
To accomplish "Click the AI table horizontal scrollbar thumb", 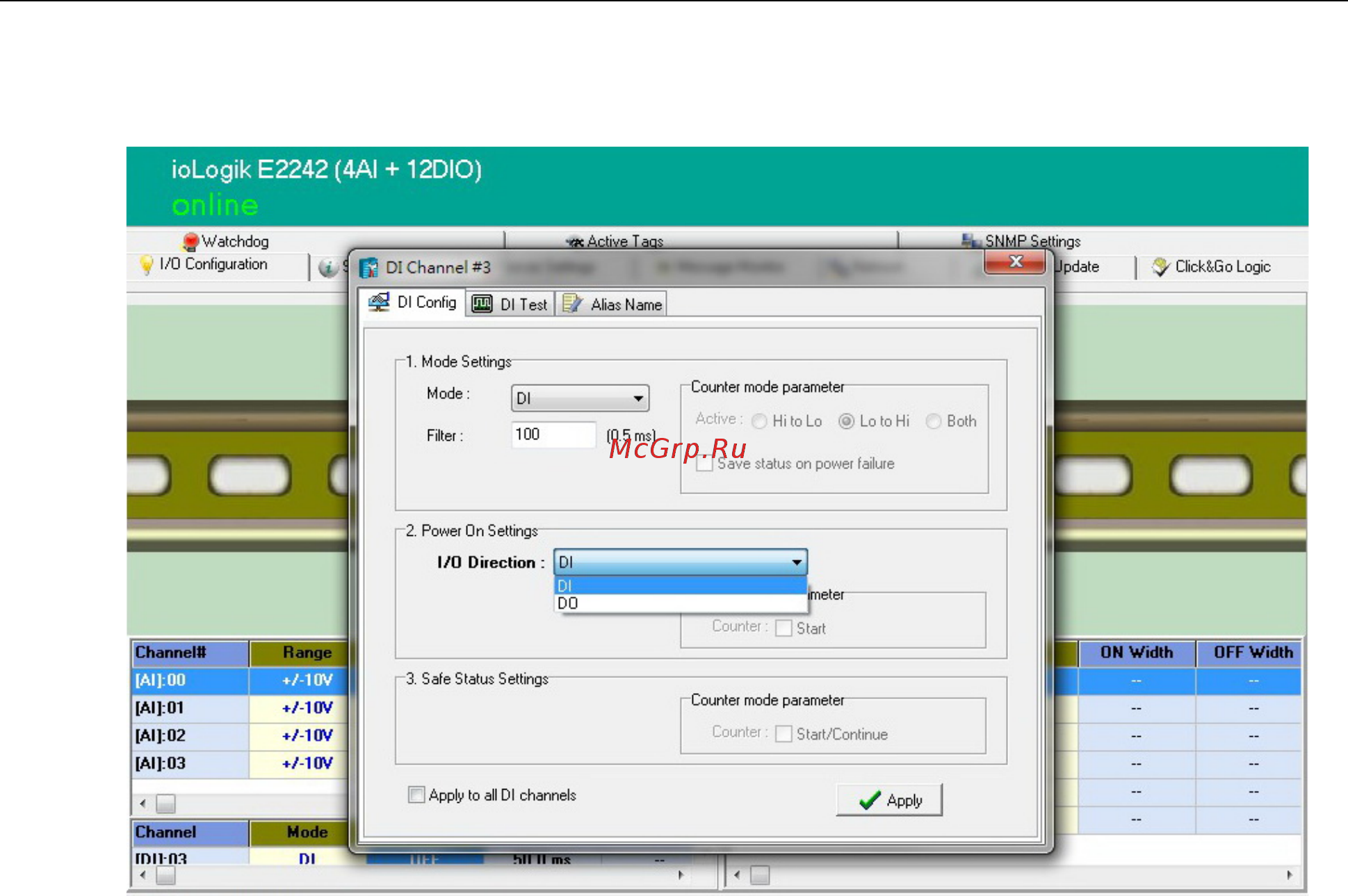I will (165, 804).
